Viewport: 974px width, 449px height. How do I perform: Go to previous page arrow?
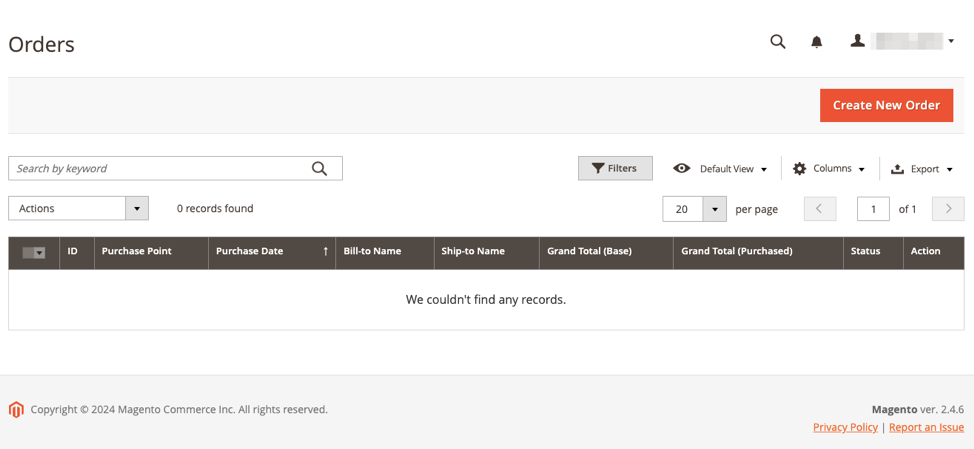pyautogui.click(x=820, y=209)
